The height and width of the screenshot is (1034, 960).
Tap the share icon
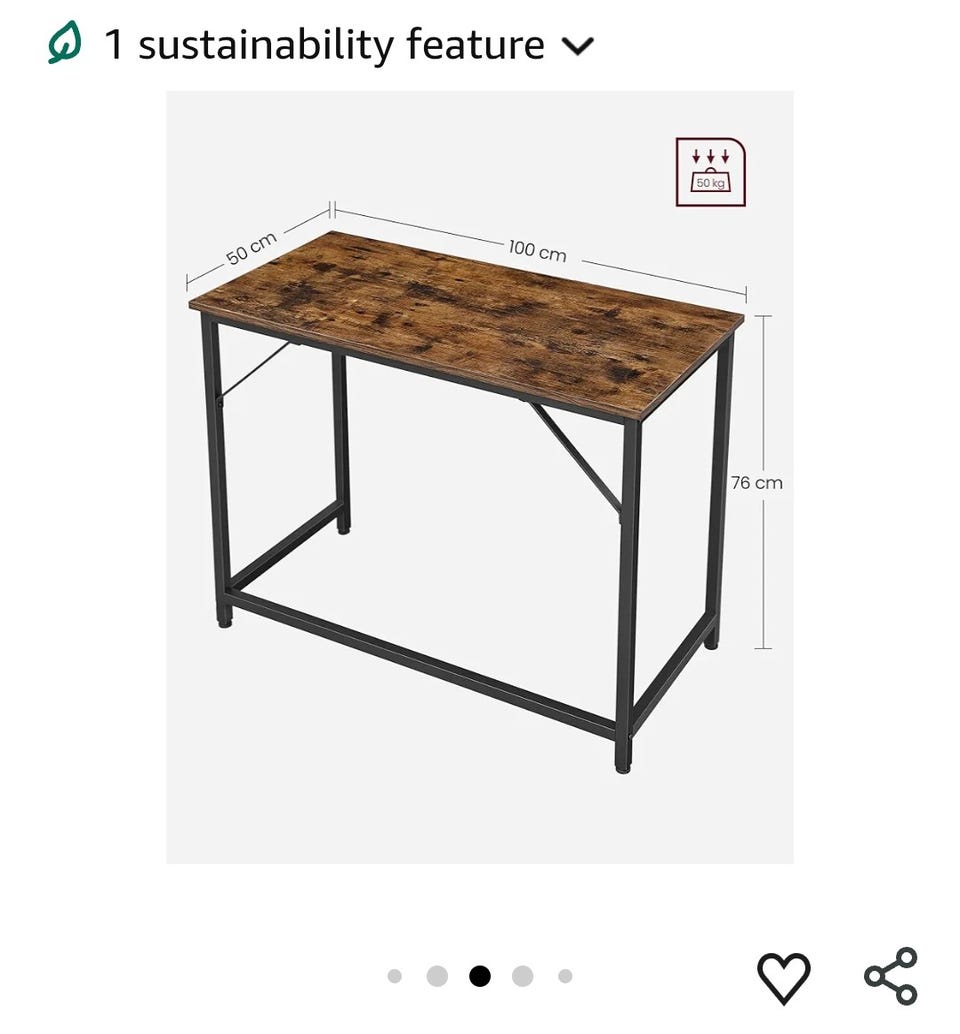point(890,976)
